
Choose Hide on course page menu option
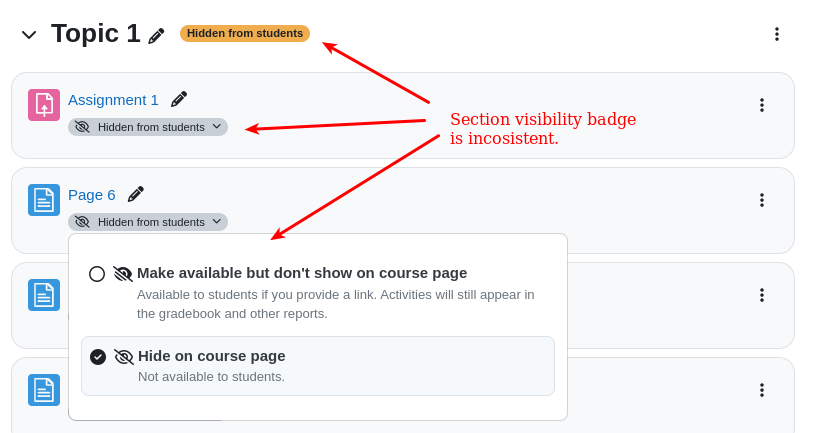(x=318, y=366)
